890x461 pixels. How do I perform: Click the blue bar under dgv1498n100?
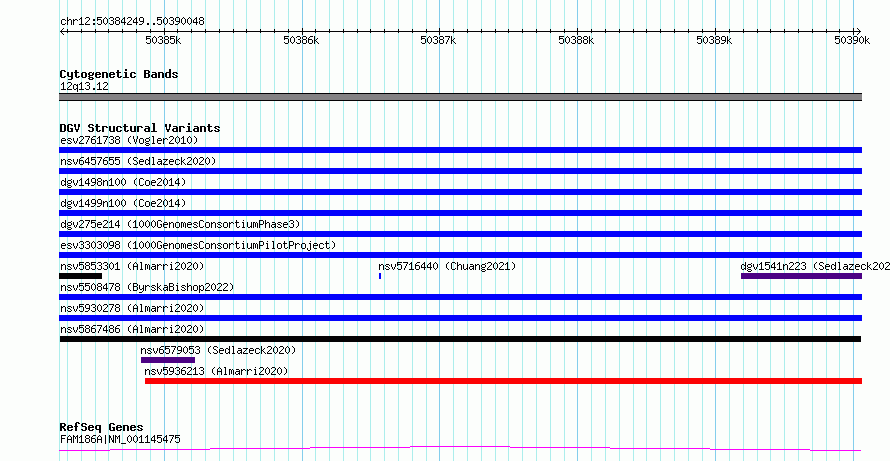(x=460, y=192)
